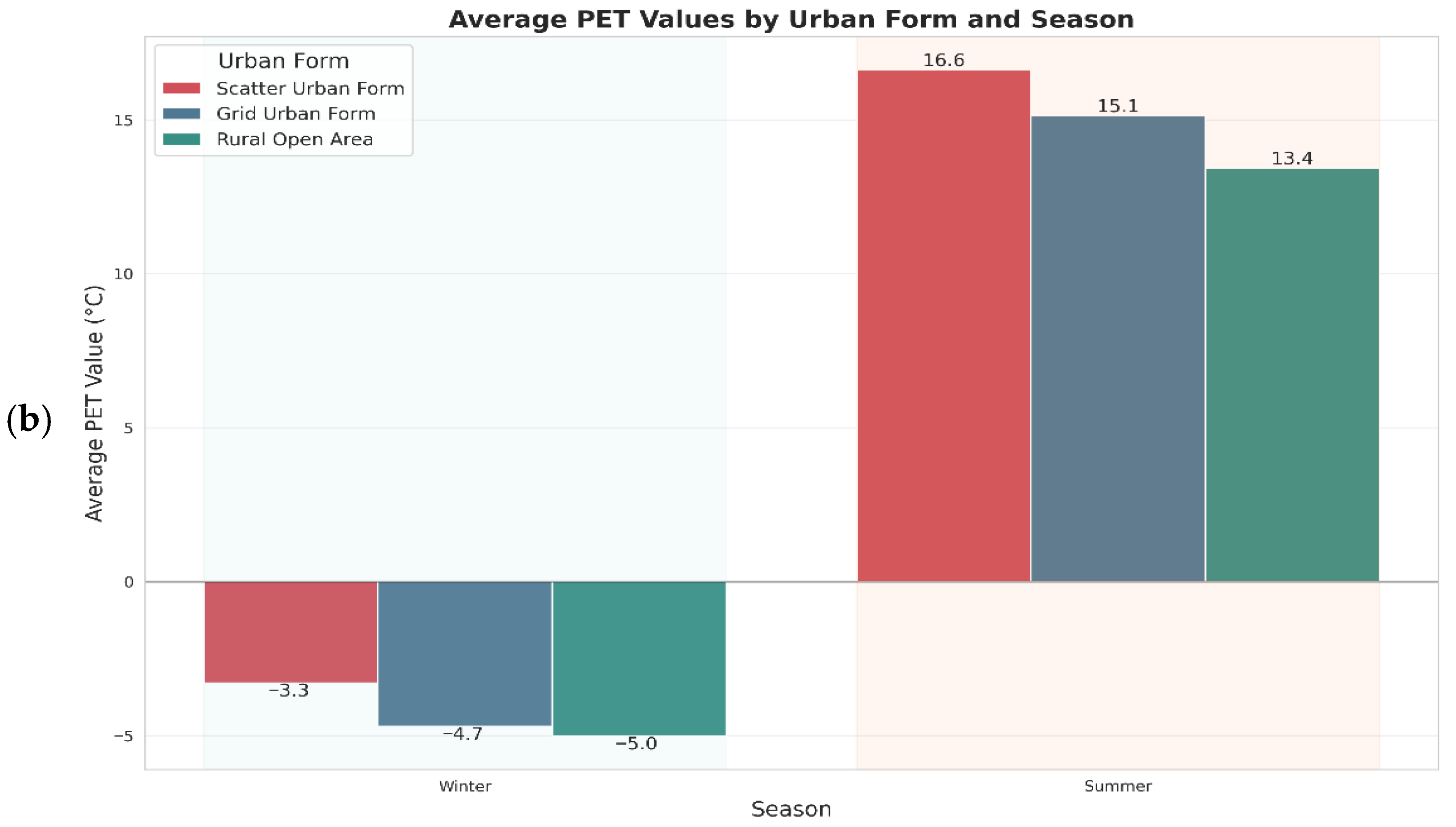Click the −5.0 data label

(x=636, y=744)
